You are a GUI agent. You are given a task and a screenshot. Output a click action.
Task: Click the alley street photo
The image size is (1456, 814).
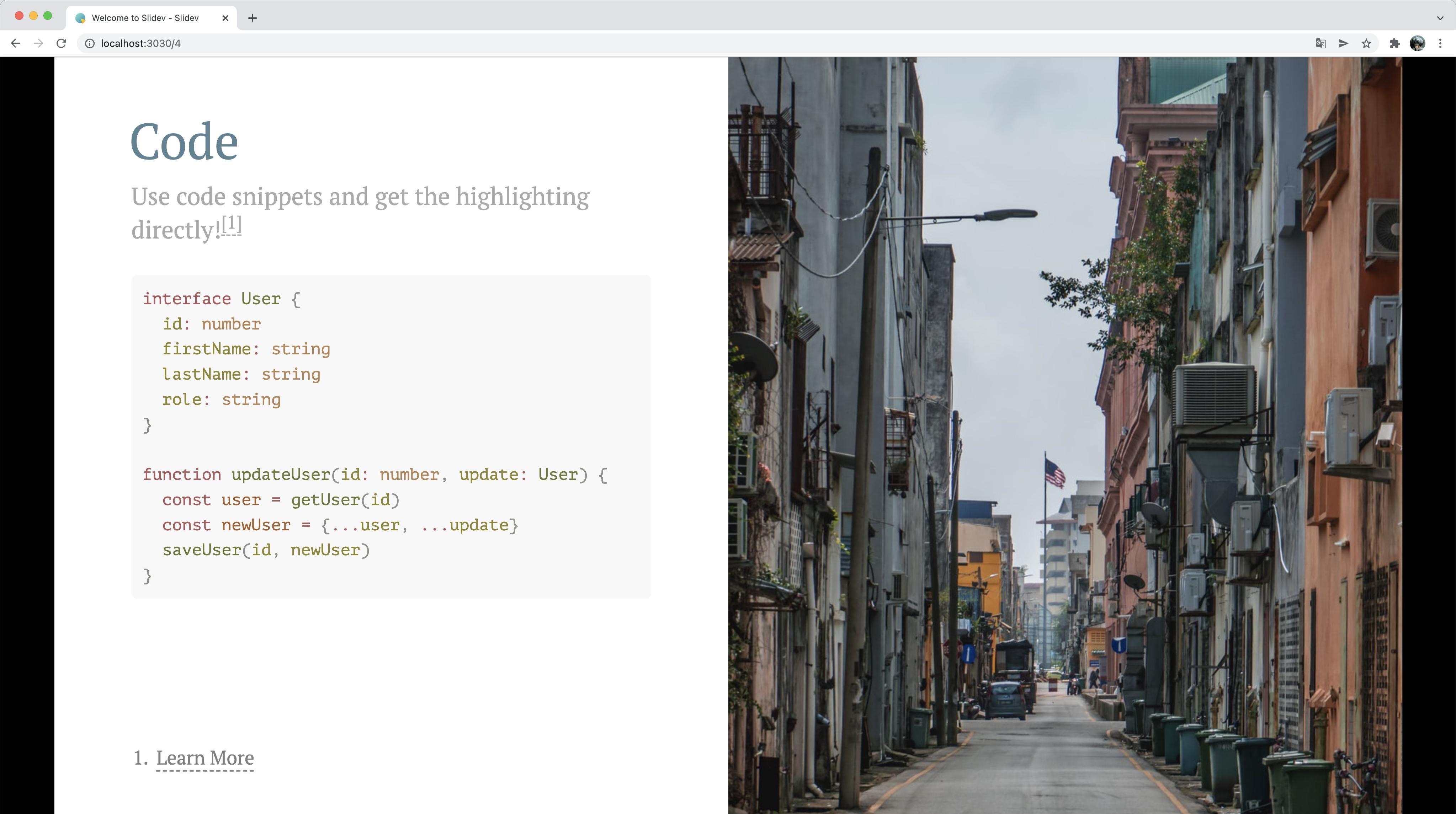pyautogui.click(x=1065, y=435)
